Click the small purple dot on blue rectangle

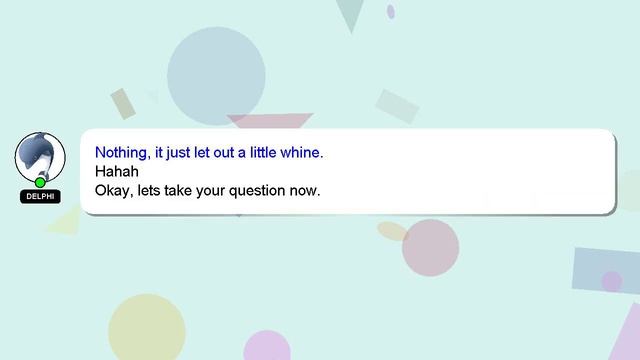(611, 281)
